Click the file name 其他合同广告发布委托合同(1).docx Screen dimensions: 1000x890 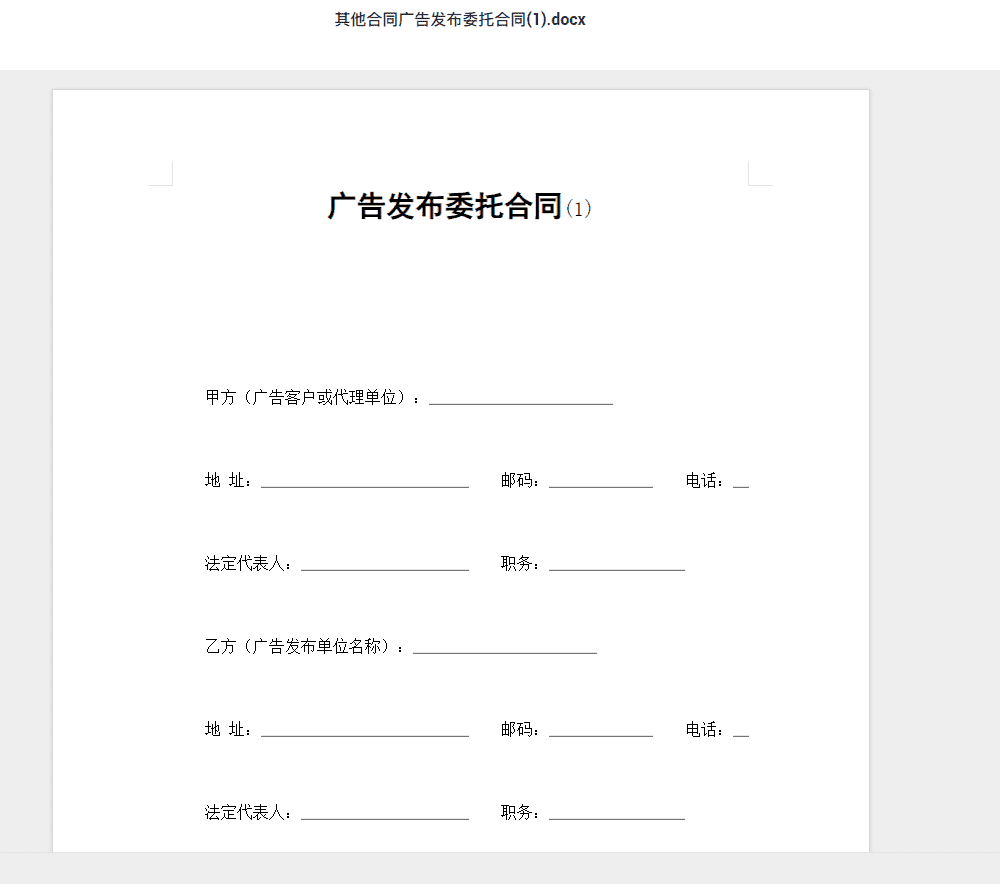tap(460, 20)
